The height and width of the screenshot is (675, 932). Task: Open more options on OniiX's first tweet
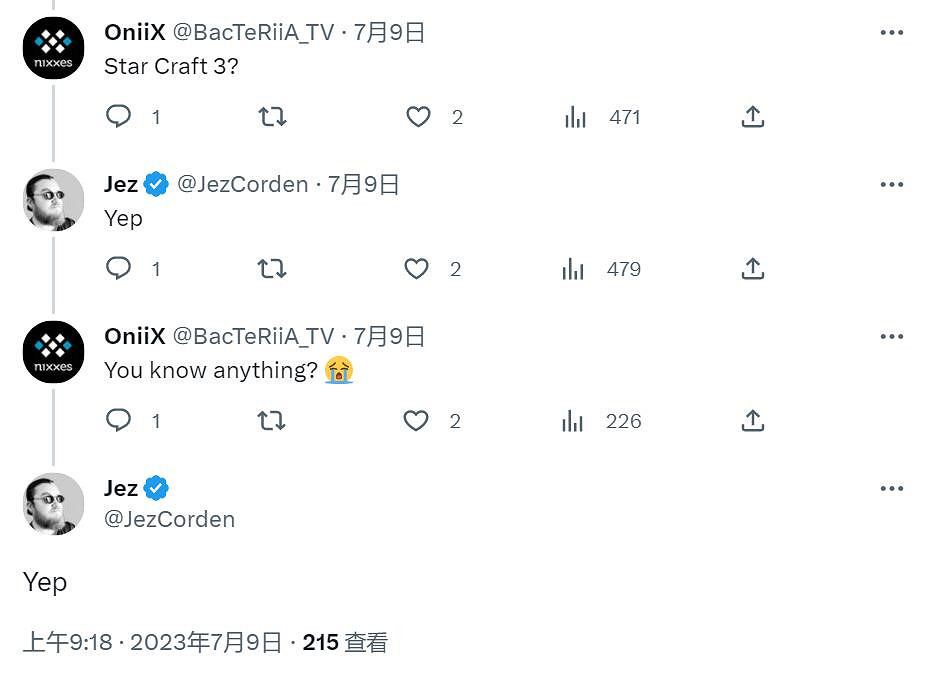[x=891, y=31]
